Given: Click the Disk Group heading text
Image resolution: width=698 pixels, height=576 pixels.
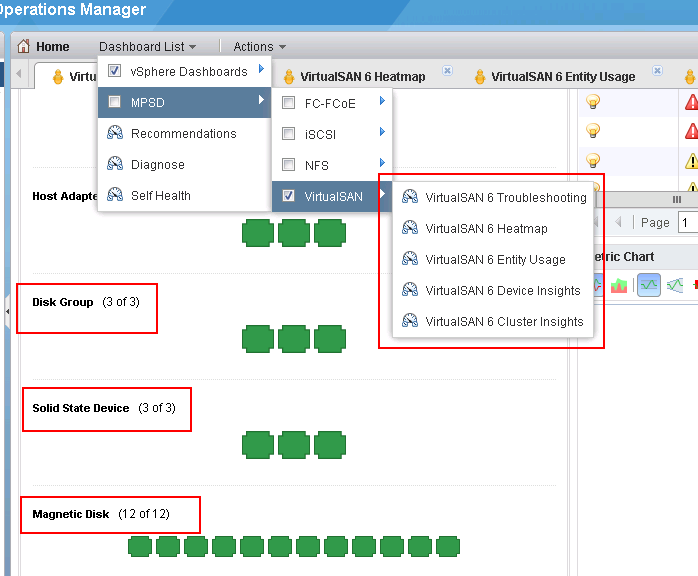Looking at the screenshot, I should tap(63, 302).
